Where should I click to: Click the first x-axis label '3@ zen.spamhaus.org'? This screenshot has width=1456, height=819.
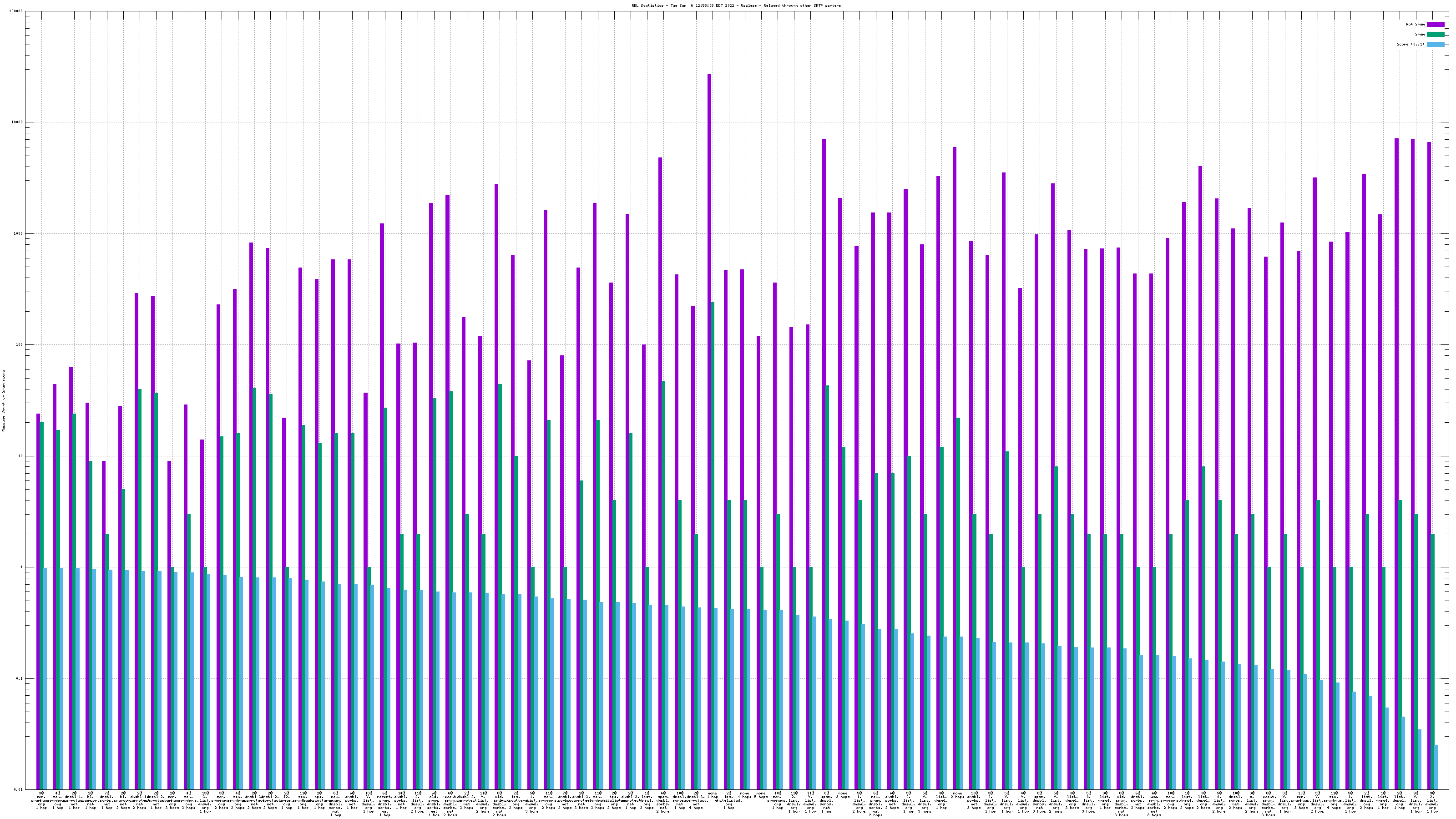point(42,799)
